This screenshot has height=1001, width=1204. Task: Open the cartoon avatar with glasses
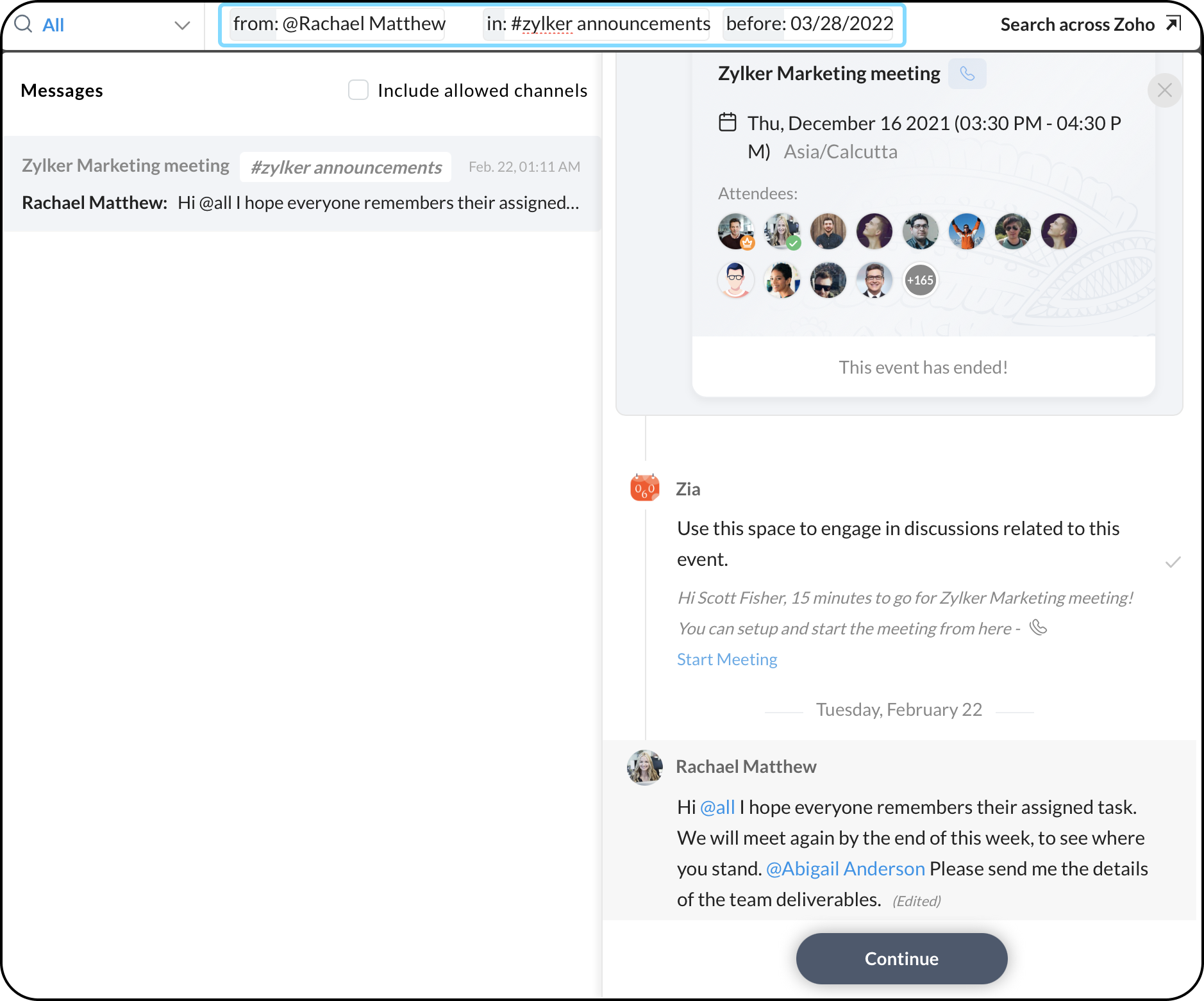pyautogui.click(x=736, y=280)
